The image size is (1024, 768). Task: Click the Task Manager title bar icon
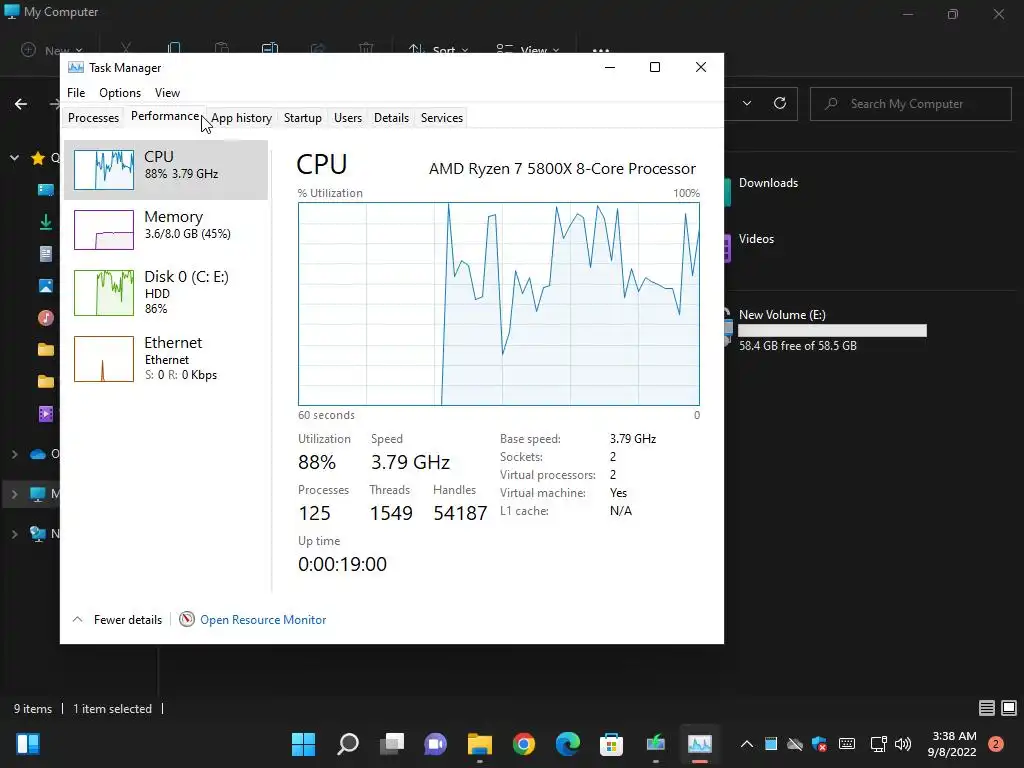tap(76, 67)
